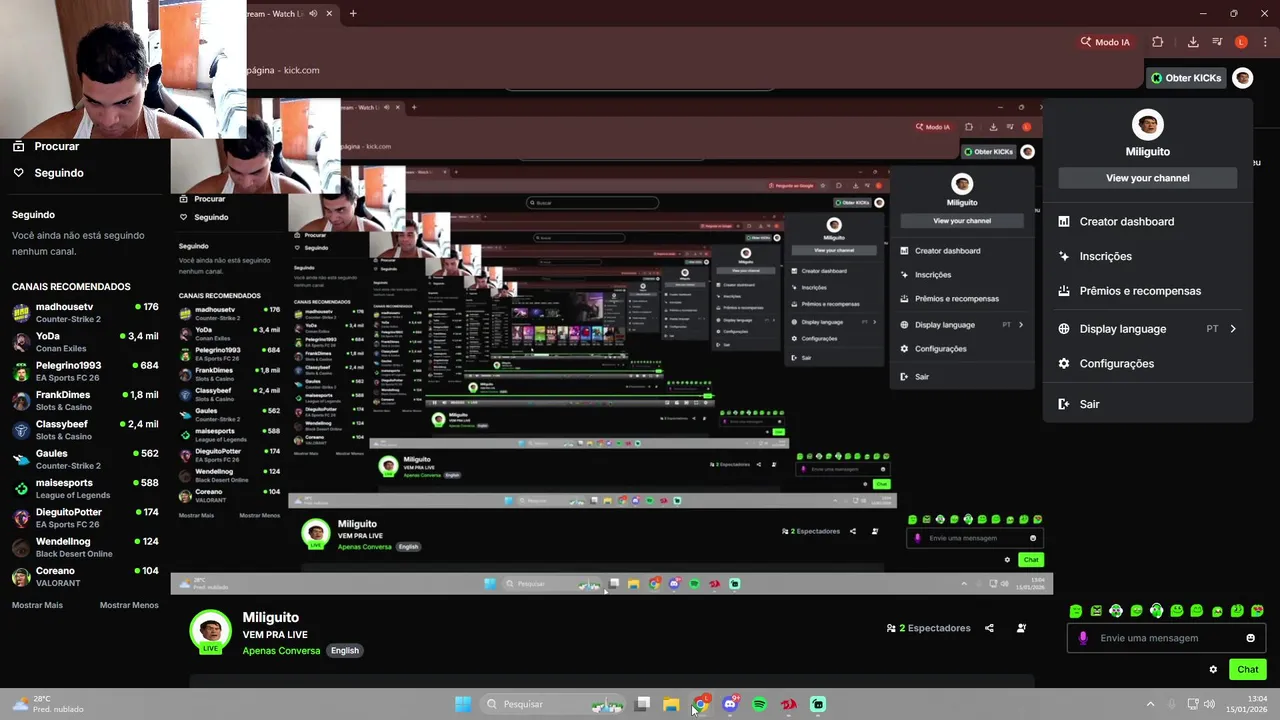Choose Sair in the outermost profile menu
The width and height of the screenshot is (1280, 720).
point(1148,404)
